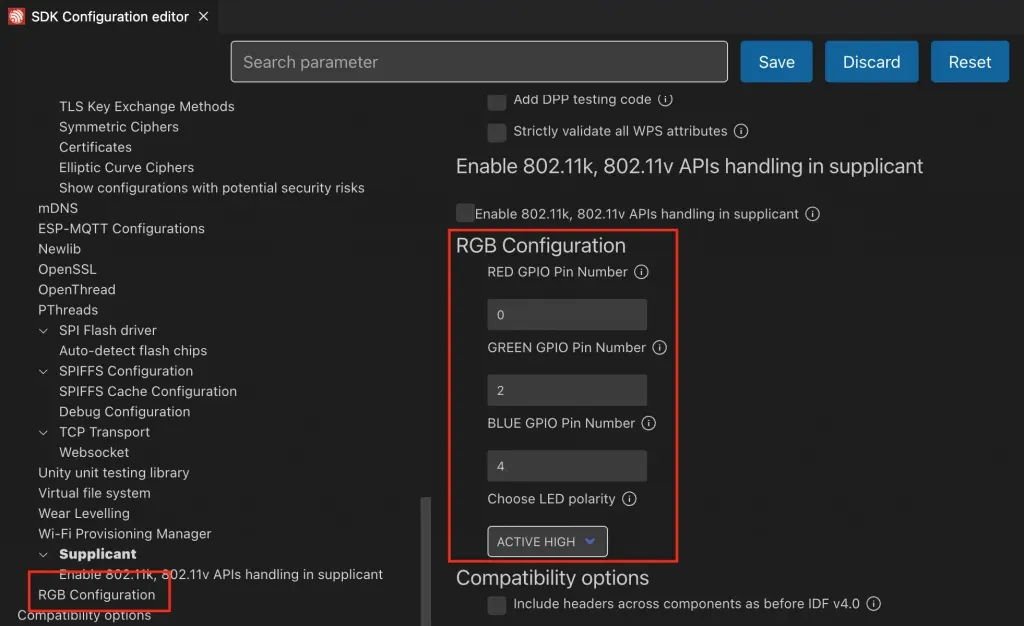Save the SDK configuration
The height and width of the screenshot is (626, 1024).
pyautogui.click(x=776, y=61)
